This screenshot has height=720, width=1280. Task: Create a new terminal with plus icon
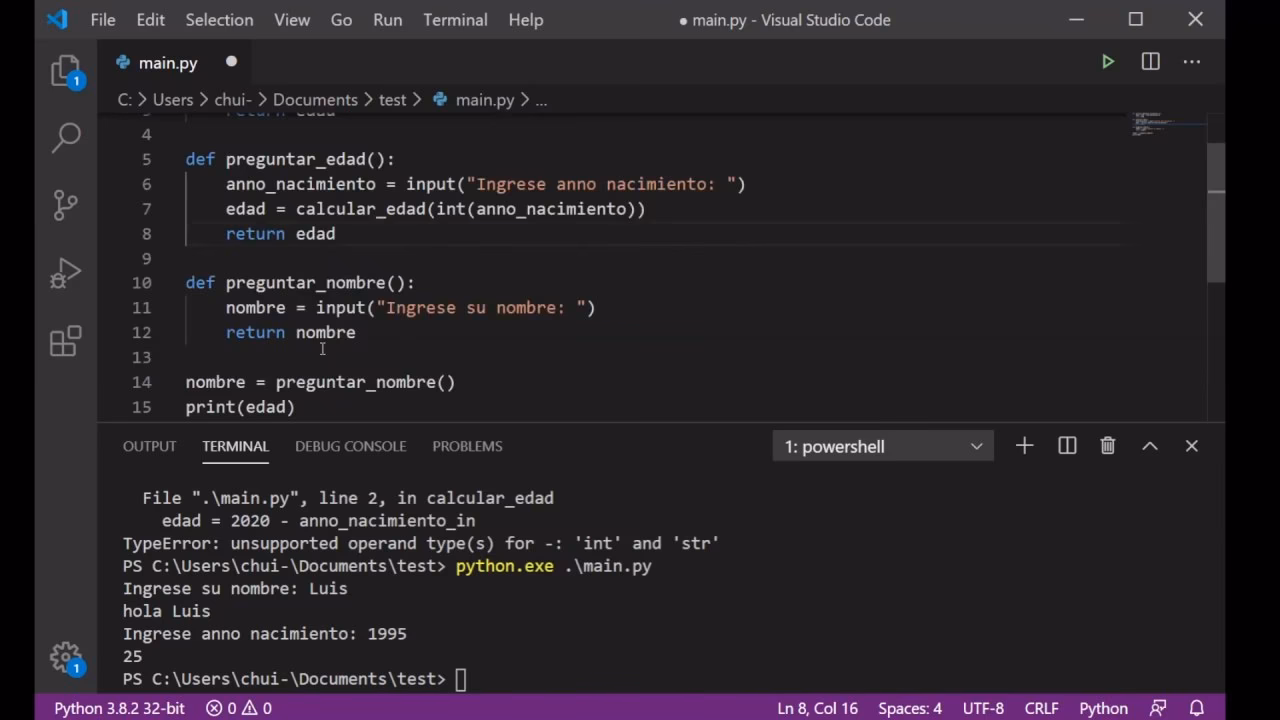tap(1024, 446)
